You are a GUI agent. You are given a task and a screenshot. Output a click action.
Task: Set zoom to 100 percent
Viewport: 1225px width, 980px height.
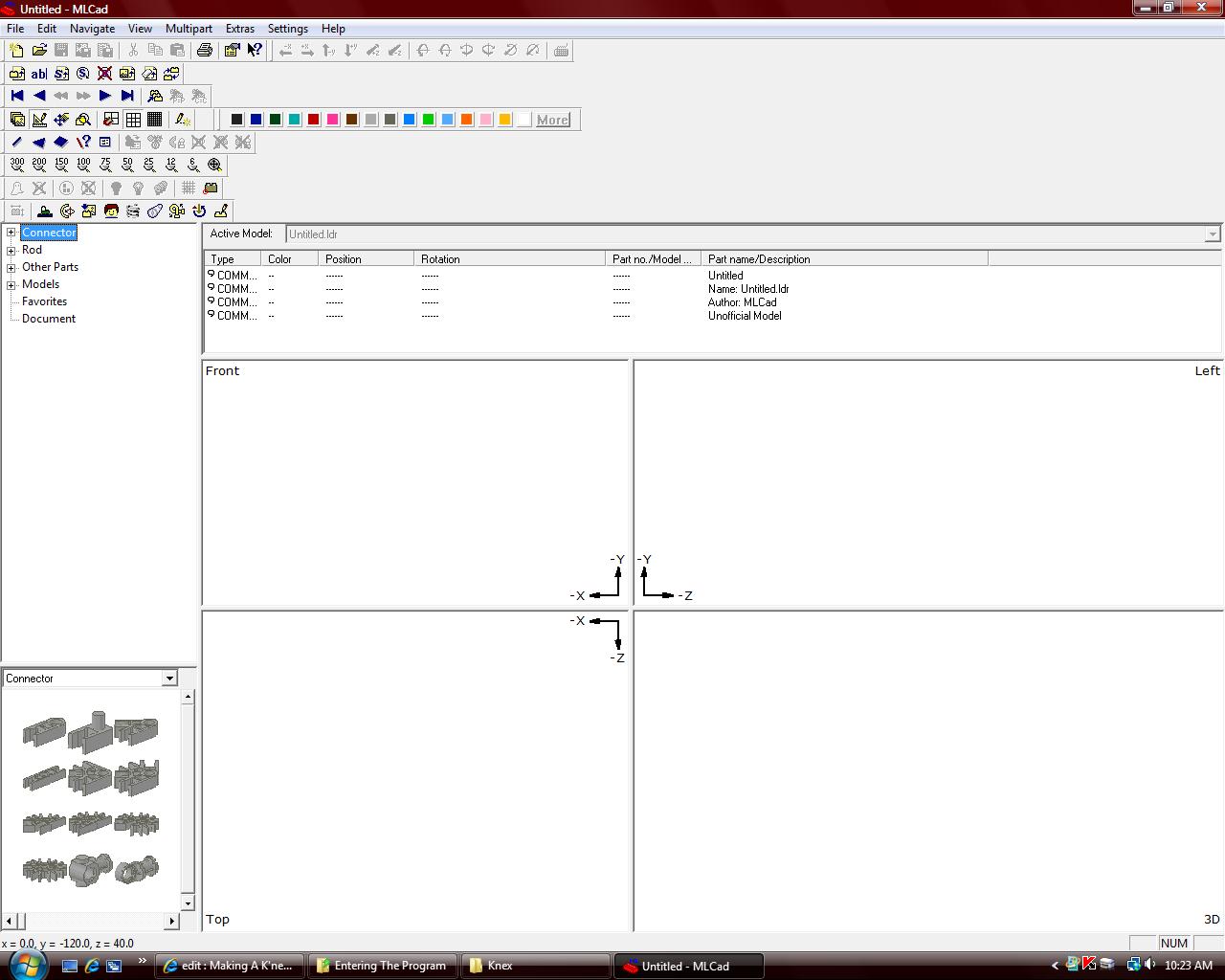pos(83,165)
